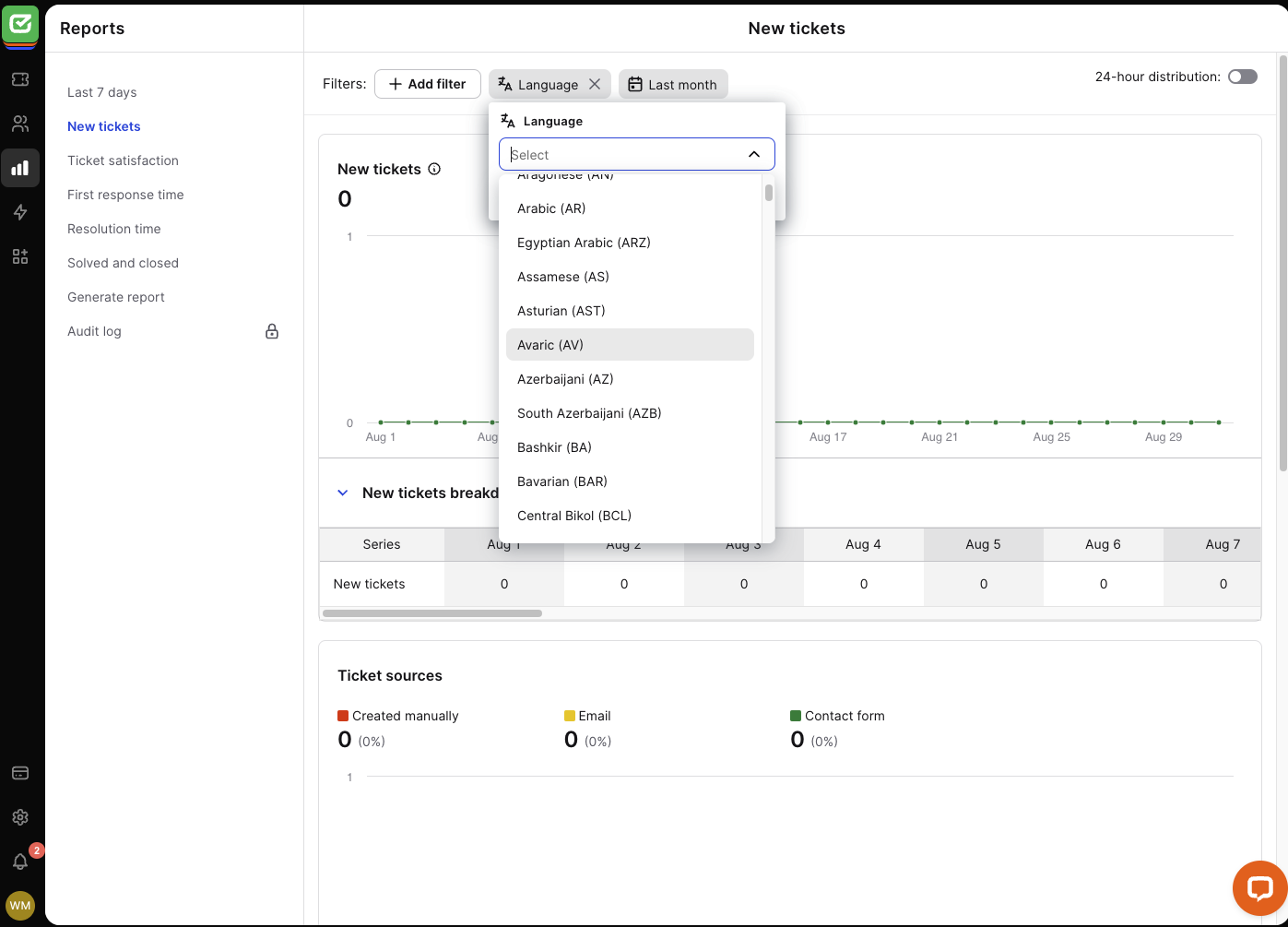1288x927 pixels.
Task: Choose Azerbaijani (AZ) option
Action: tap(630, 379)
